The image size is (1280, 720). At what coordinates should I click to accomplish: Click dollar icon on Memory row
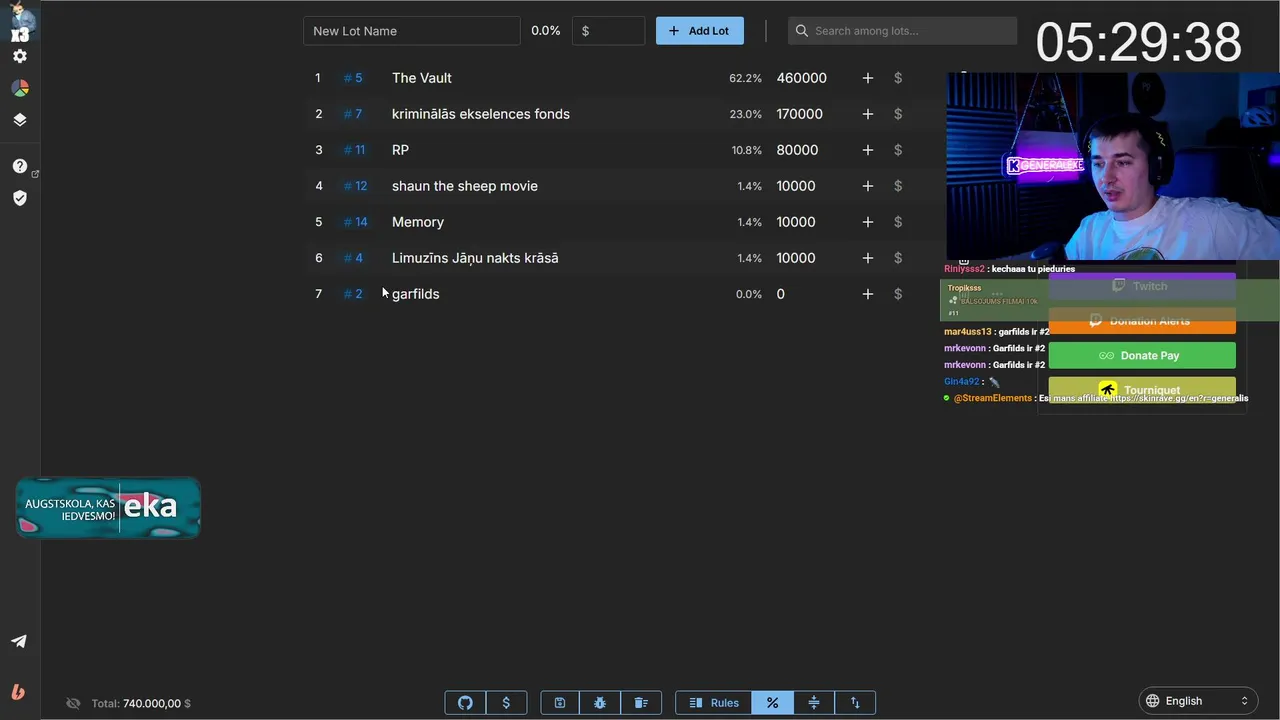click(898, 222)
